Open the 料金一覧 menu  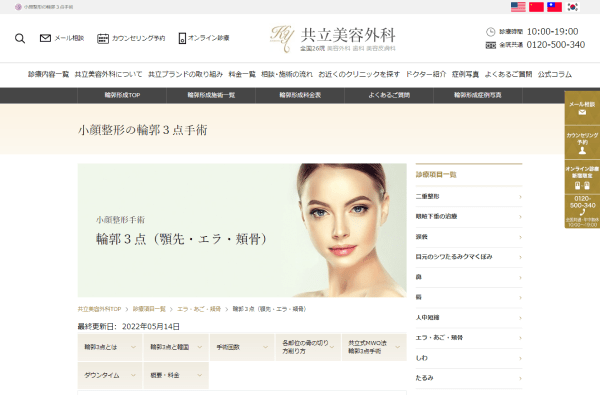[242, 74]
